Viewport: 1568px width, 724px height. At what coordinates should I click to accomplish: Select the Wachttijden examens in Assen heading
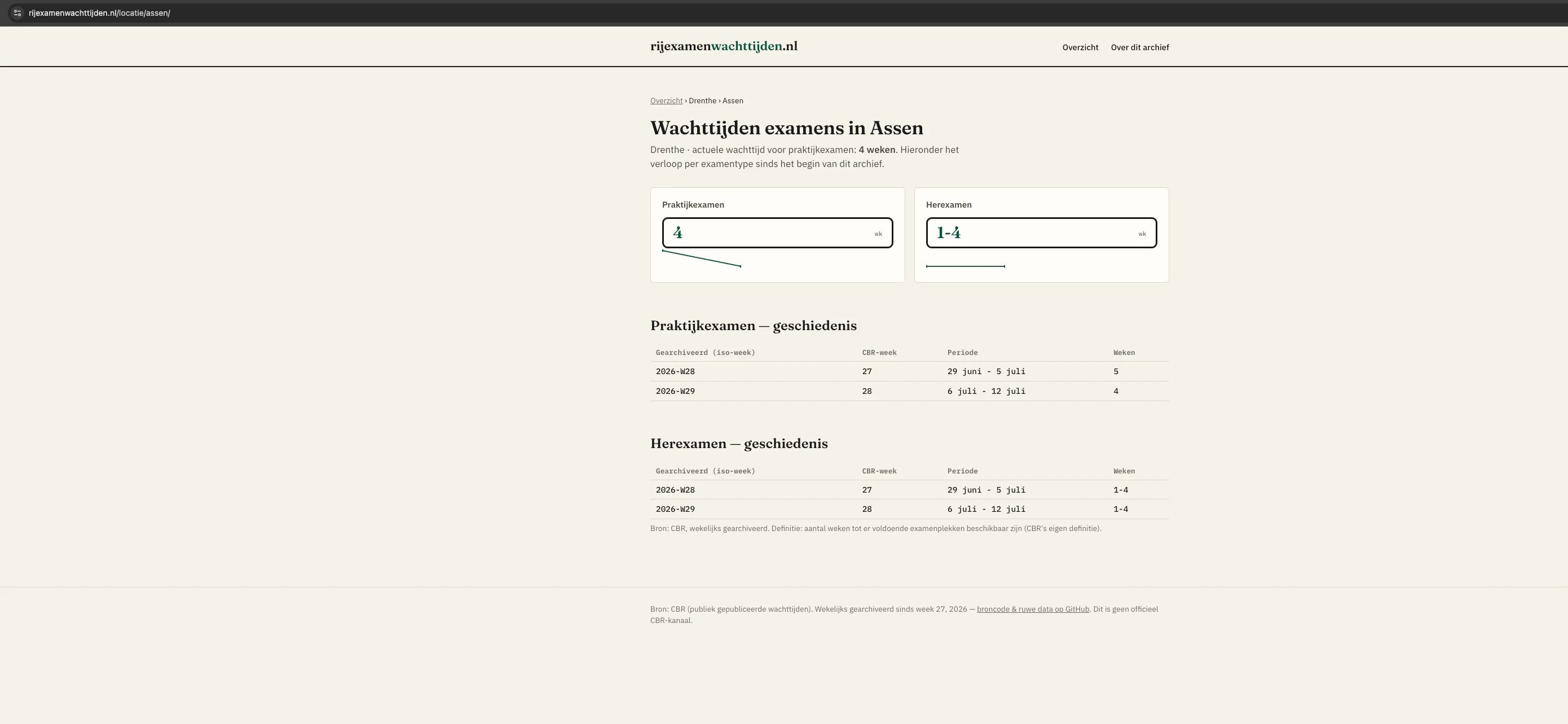[x=786, y=128]
